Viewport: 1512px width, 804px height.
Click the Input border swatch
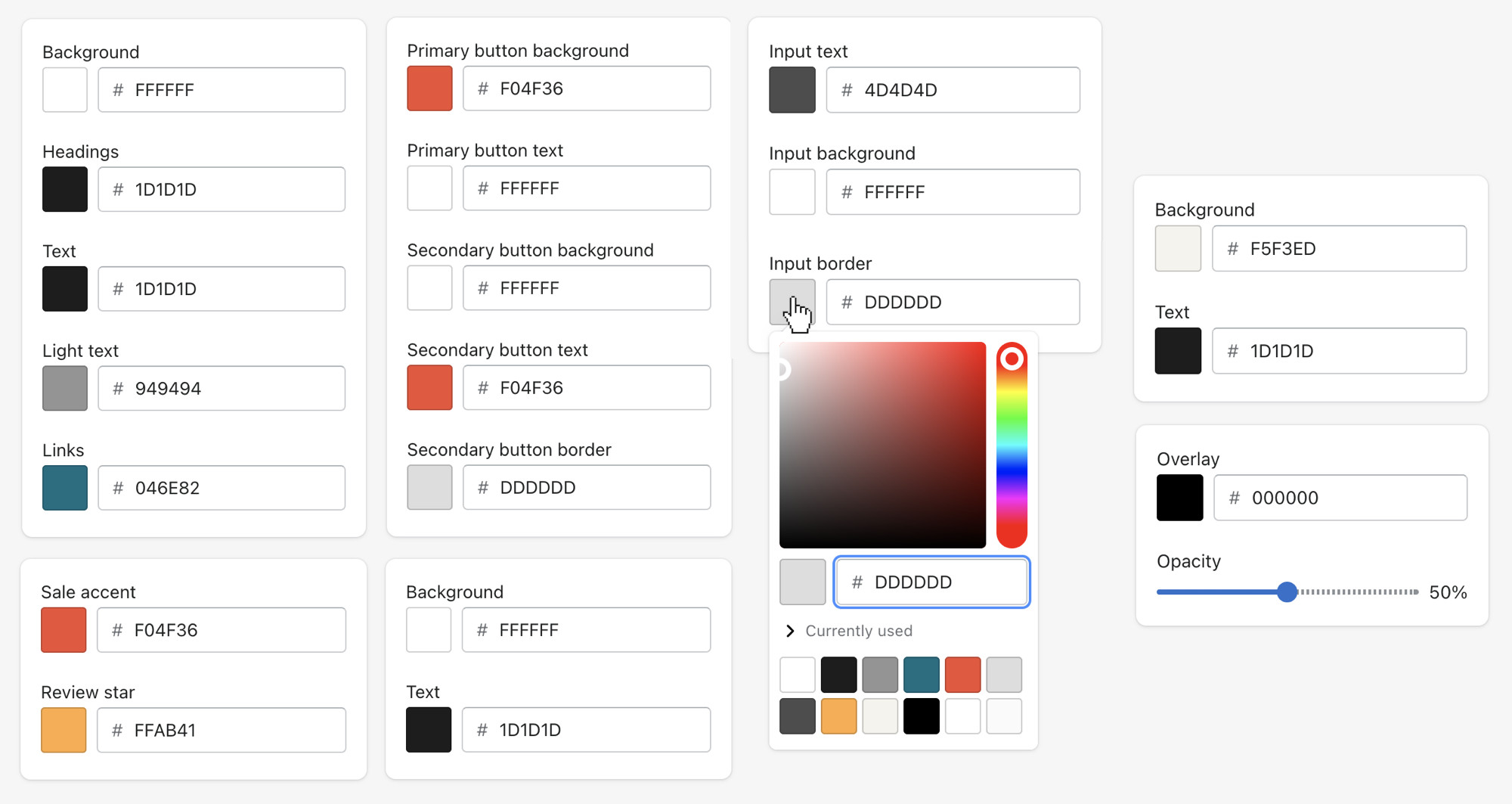[792, 302]
